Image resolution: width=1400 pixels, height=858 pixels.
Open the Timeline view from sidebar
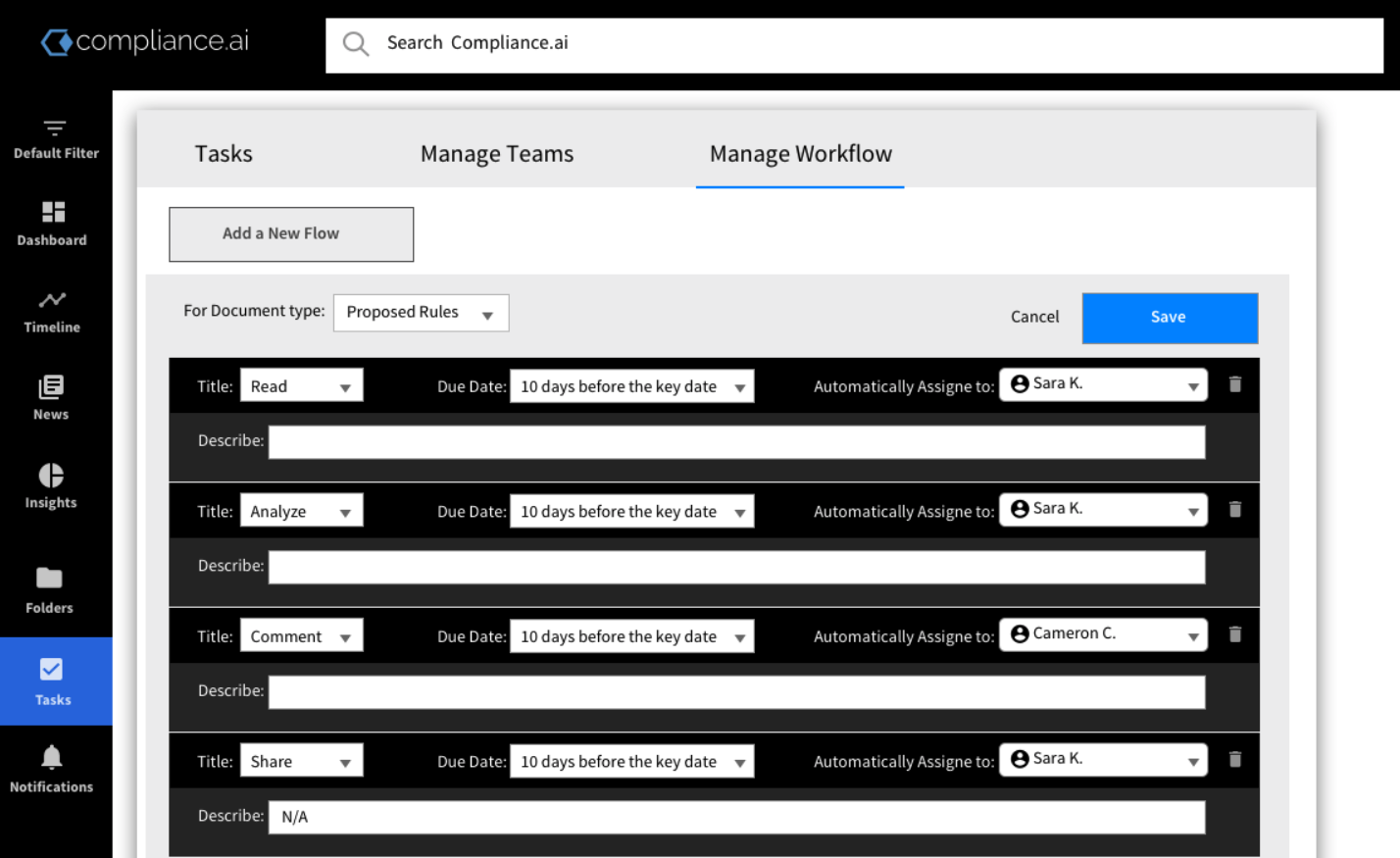(x=52, y=300)
